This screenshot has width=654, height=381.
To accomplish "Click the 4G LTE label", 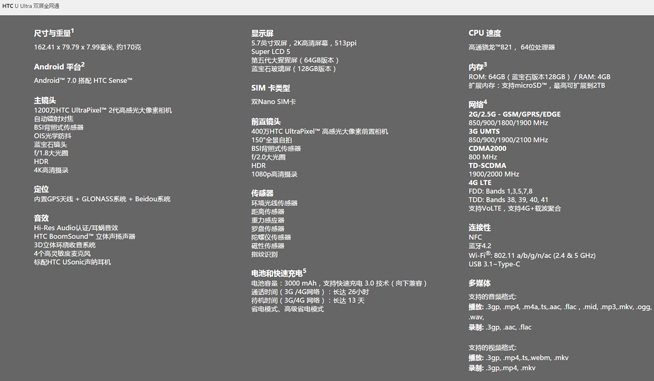I will 480,183.
